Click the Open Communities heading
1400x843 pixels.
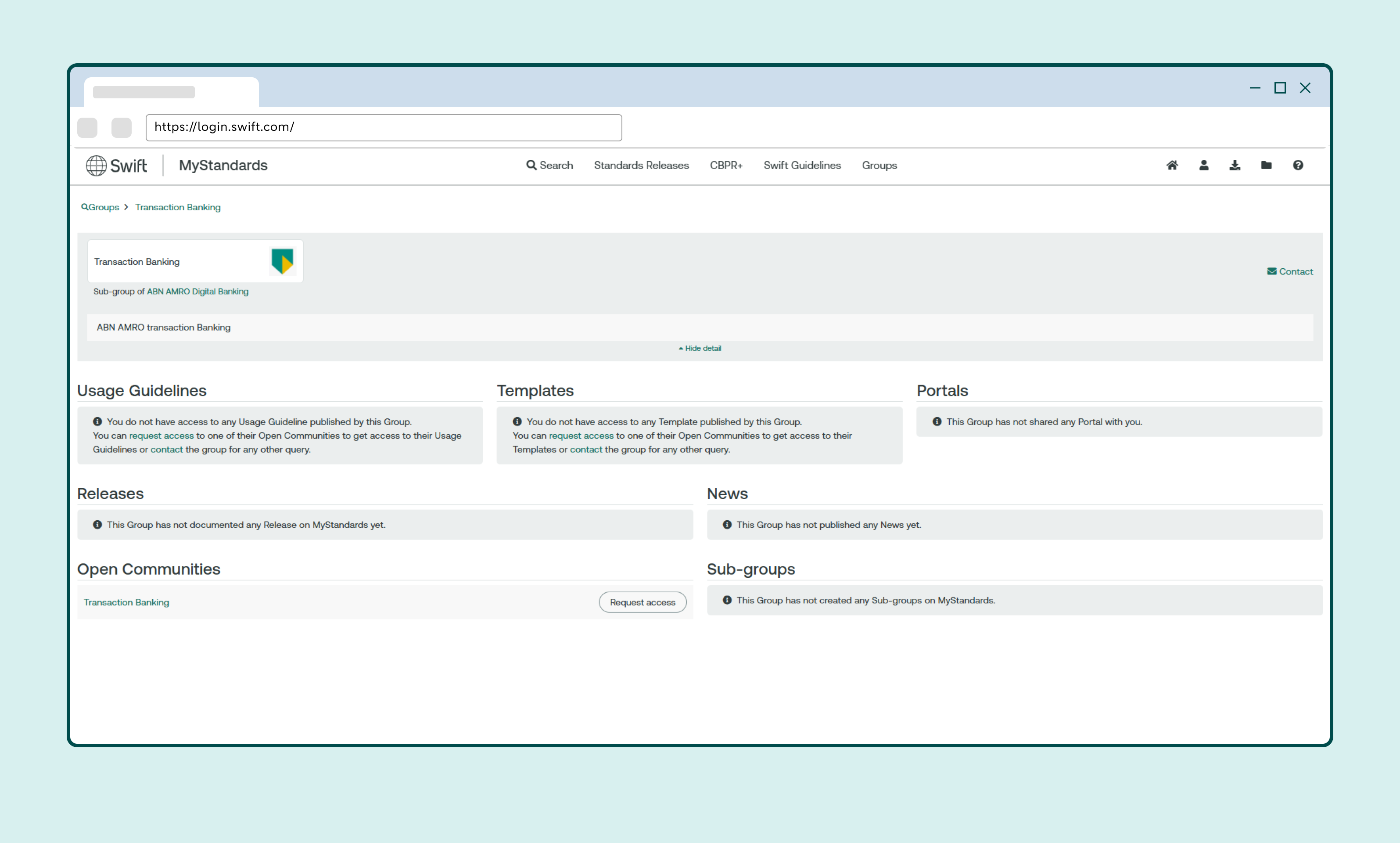(x=149, y=569)
